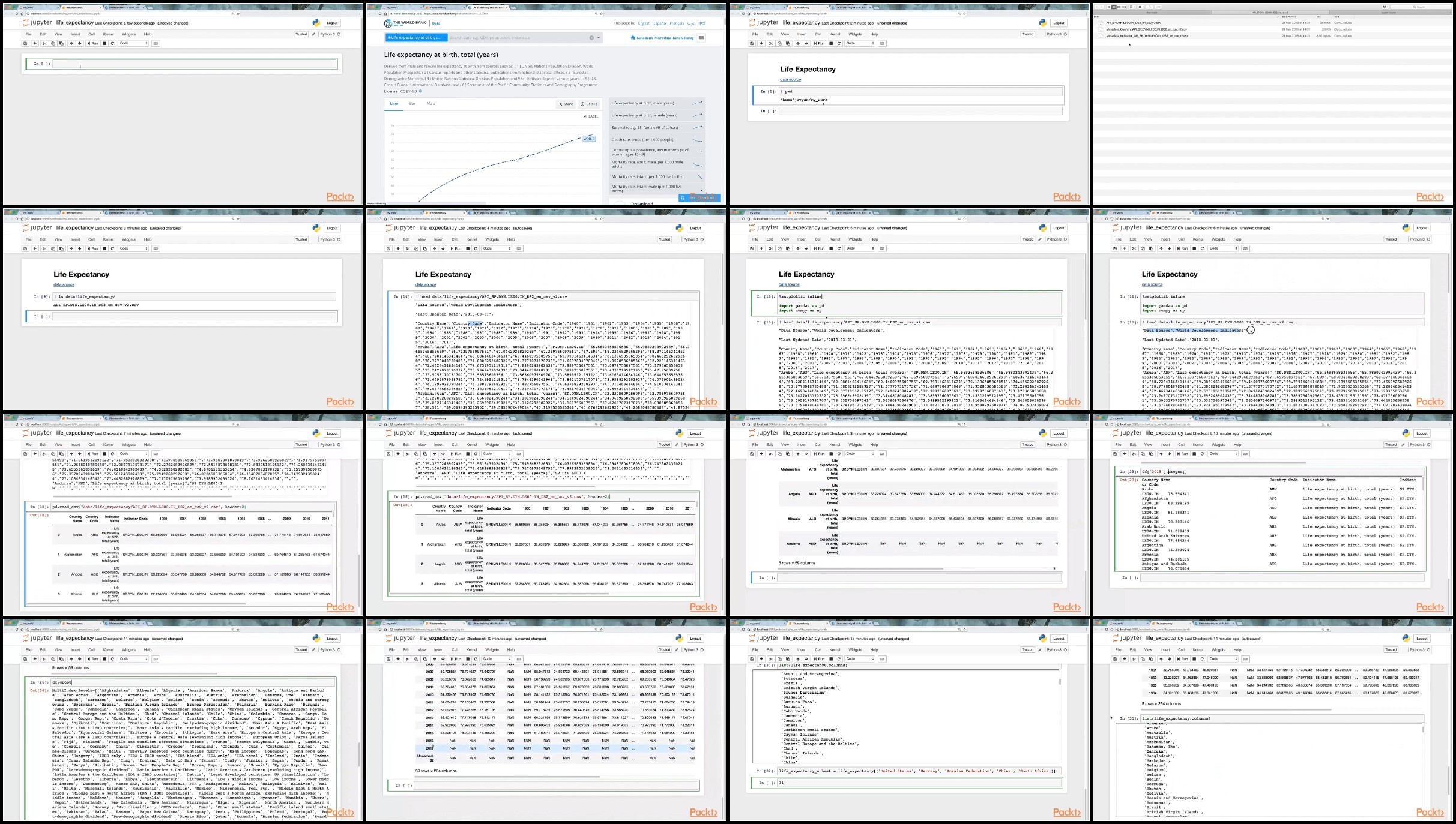Switch to the Bar tab on the World Bank chart
Viewport: 1456px width, 824px height.
(412, 104)
